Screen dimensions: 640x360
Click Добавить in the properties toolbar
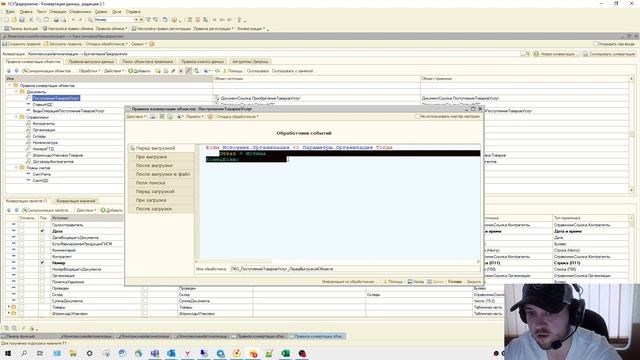(x=111, y=210)
